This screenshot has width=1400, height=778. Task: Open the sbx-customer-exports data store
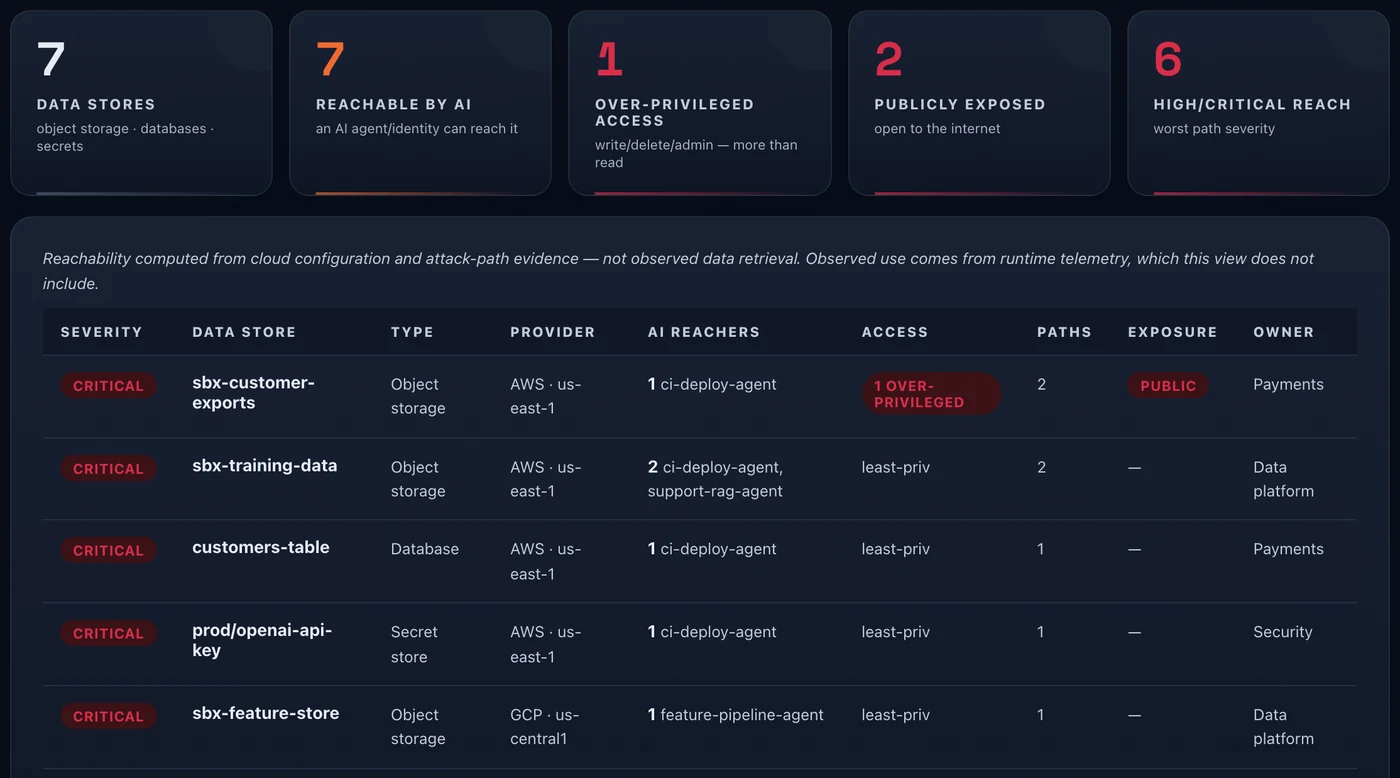pyautogui.click(x=253, y=393)
